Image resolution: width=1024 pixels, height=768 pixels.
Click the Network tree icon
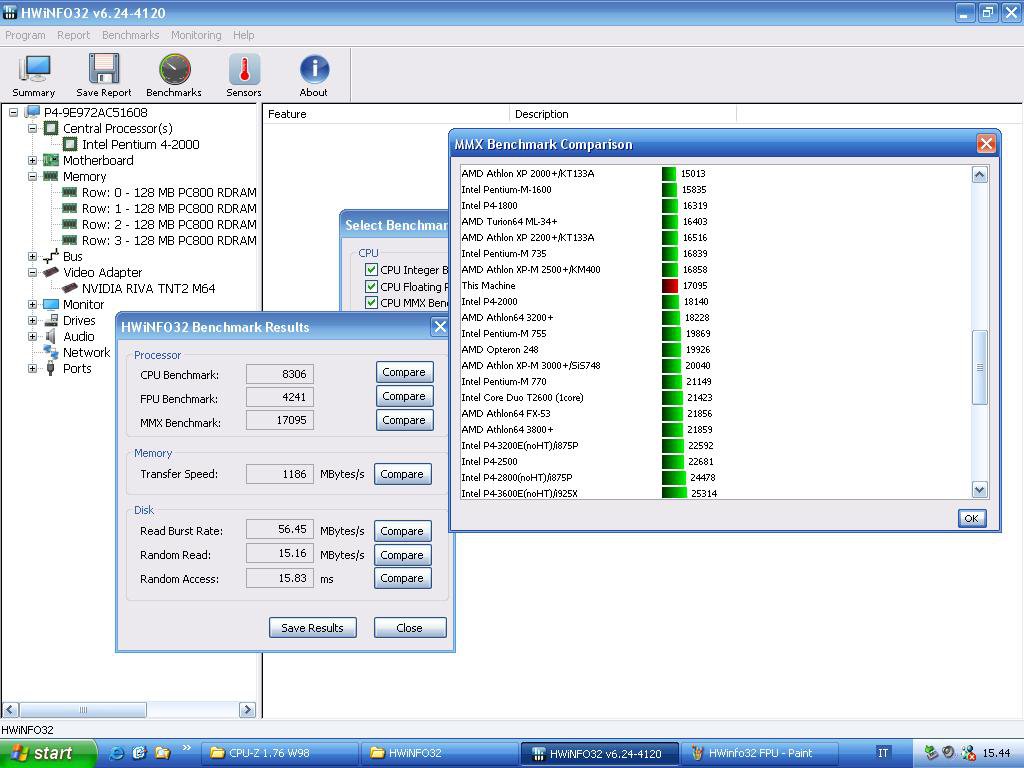[51, 352]
